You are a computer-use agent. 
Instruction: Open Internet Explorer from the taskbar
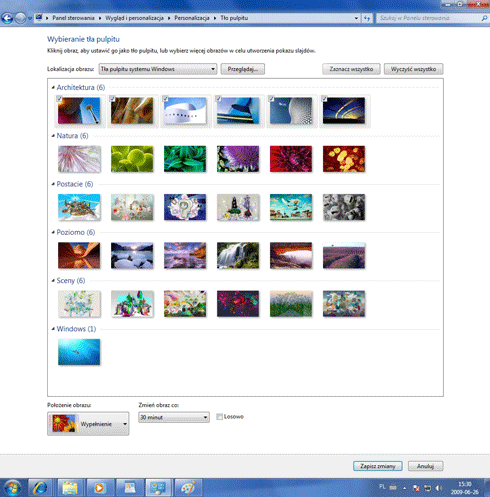tap(41, 488)
